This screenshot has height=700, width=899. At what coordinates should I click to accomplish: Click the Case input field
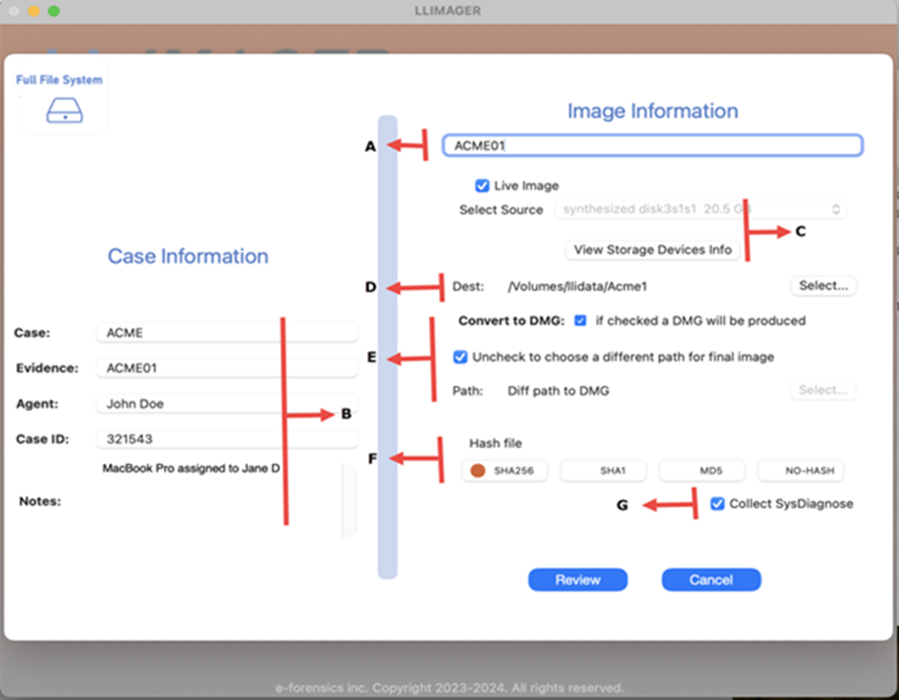226,332
